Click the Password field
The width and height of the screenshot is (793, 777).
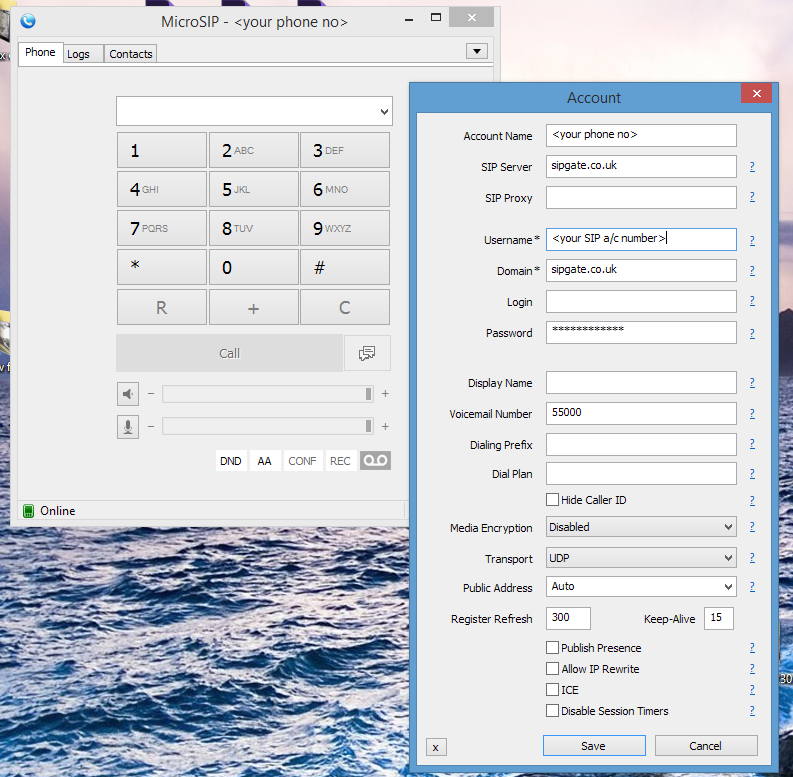coord(641,332)
